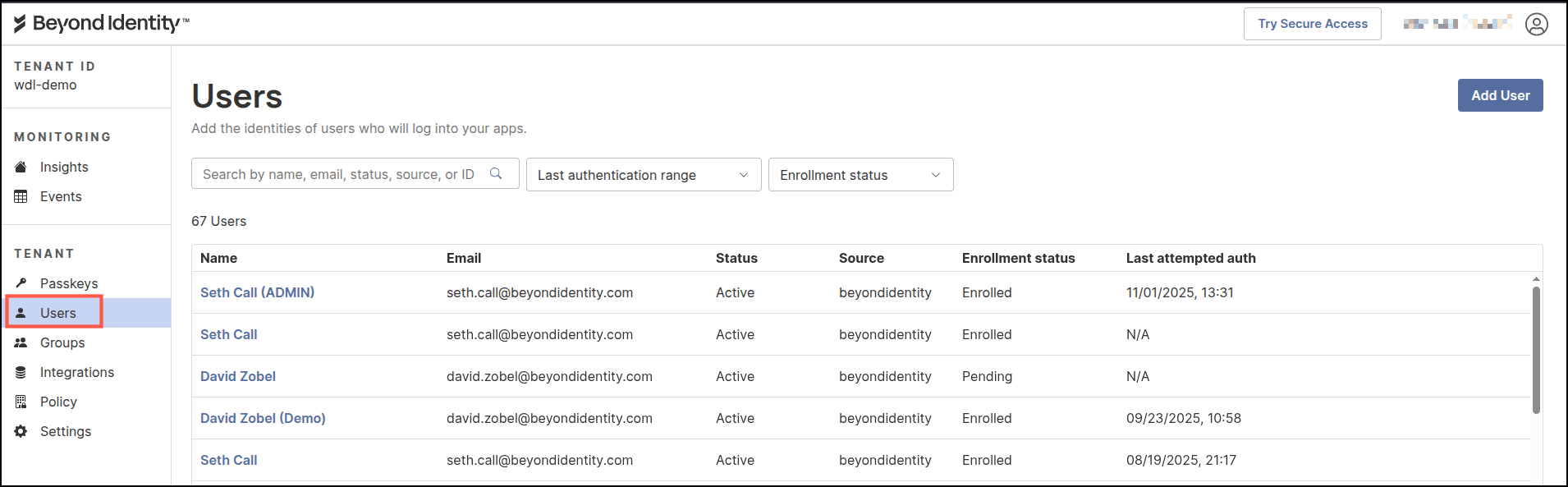1568x487 pixels.
Task: Expand Last authentication range dropdown
Action: click(x=643, y=175)
